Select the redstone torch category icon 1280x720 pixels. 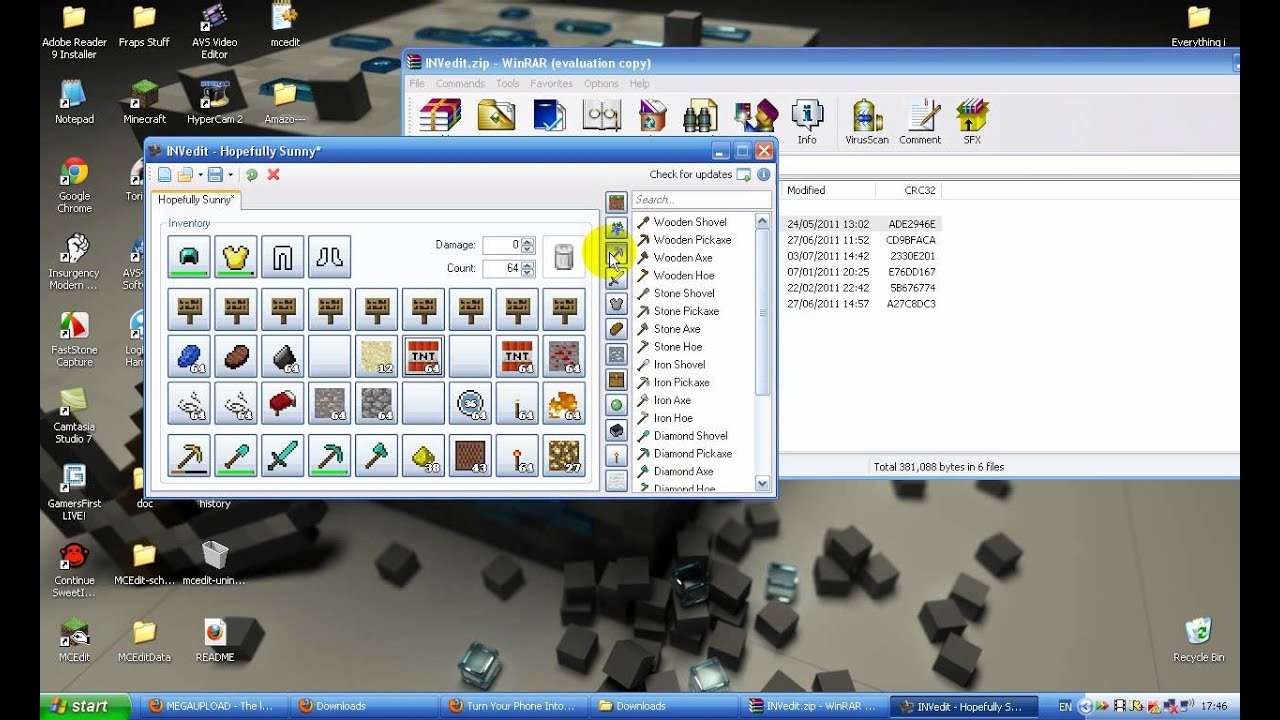coord(617,456)
